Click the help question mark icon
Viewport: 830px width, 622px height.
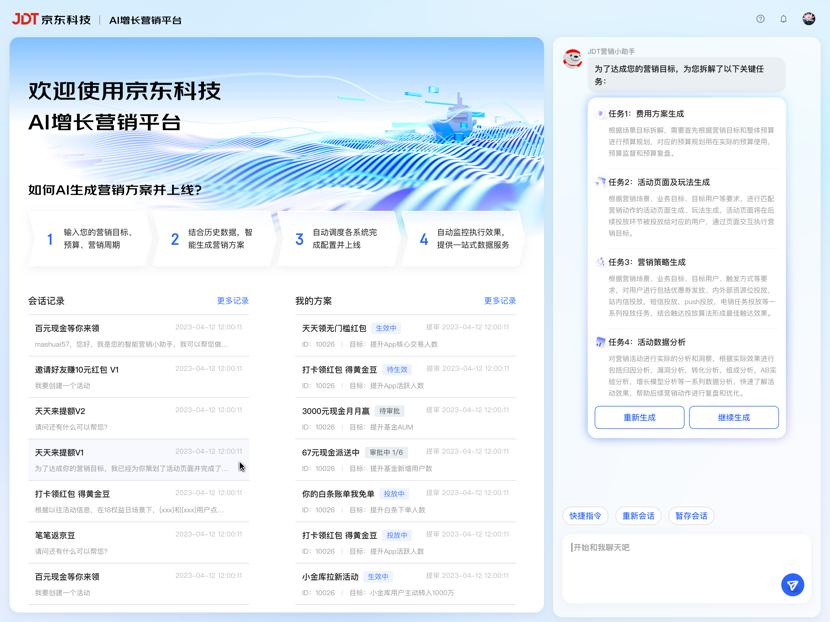click(x=760, y=19)
